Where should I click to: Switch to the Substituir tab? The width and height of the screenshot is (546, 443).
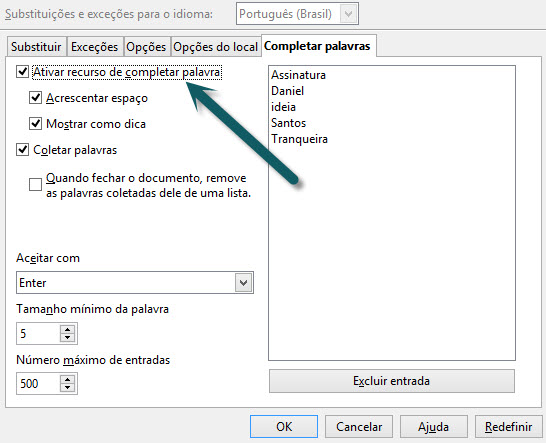coord(36,47)
